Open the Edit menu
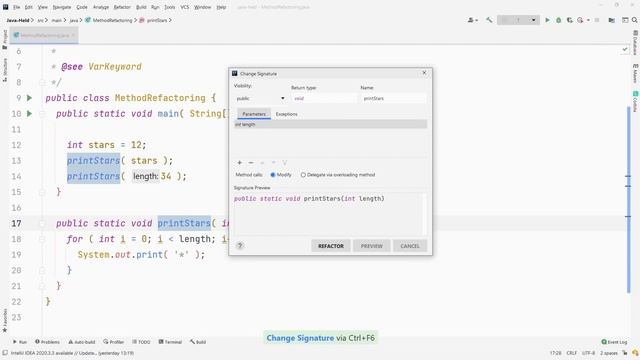The width and height of the screenshot is (640, 360). point(29,7)
